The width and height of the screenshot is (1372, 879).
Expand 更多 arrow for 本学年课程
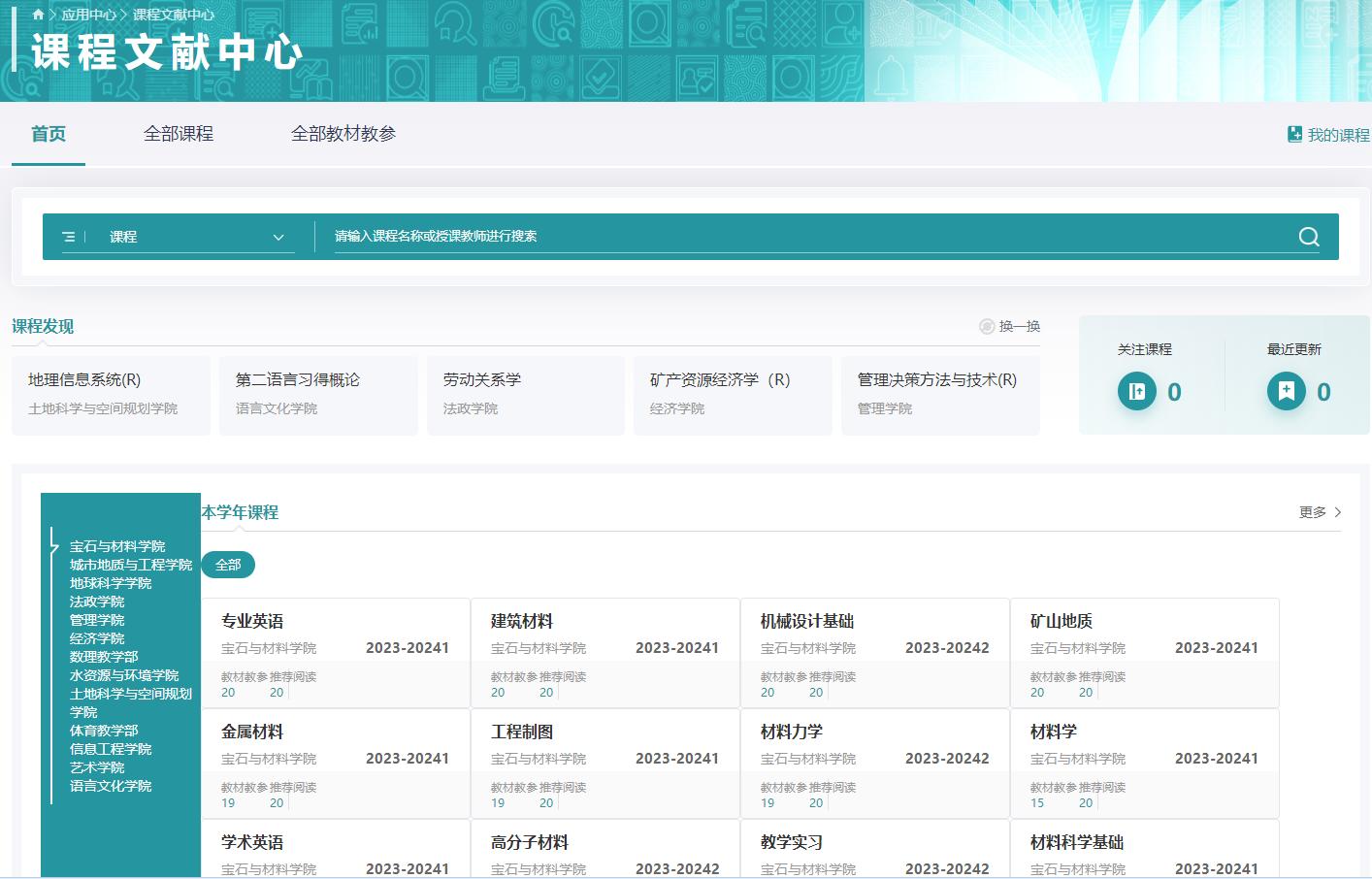1338,512
